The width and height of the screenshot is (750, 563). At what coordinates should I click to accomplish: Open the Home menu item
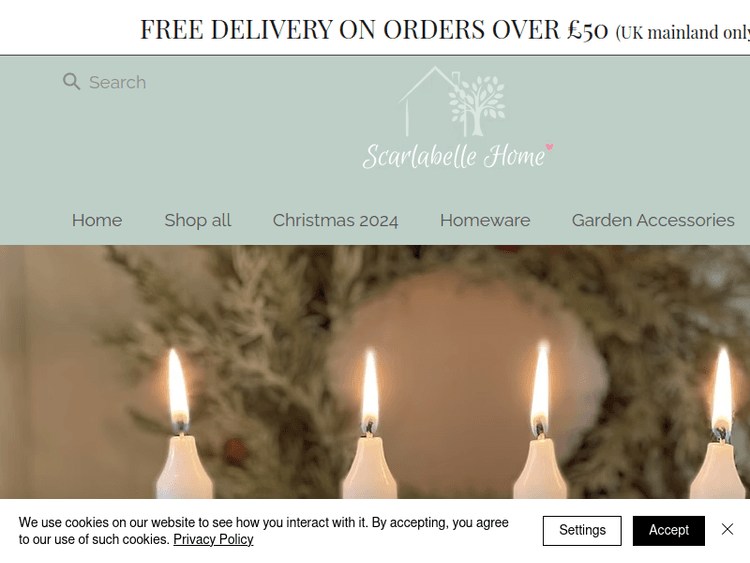click(97, 221)
